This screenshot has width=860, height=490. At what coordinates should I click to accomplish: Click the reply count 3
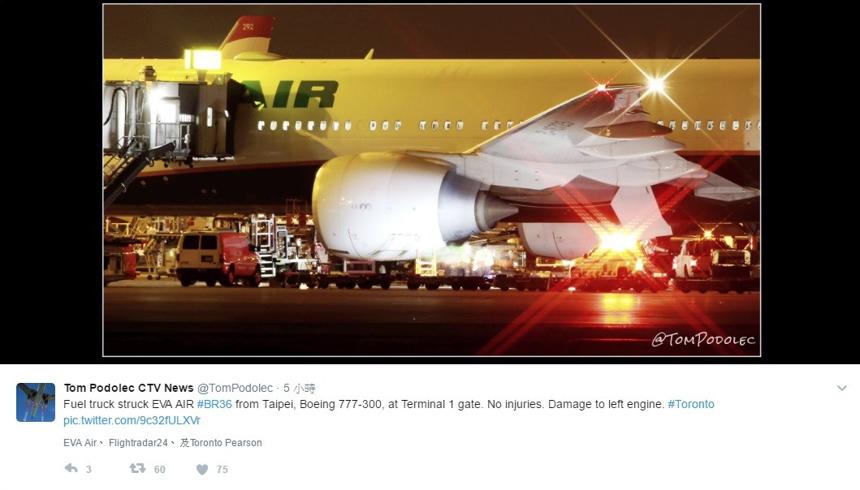[x=88, y=469]
